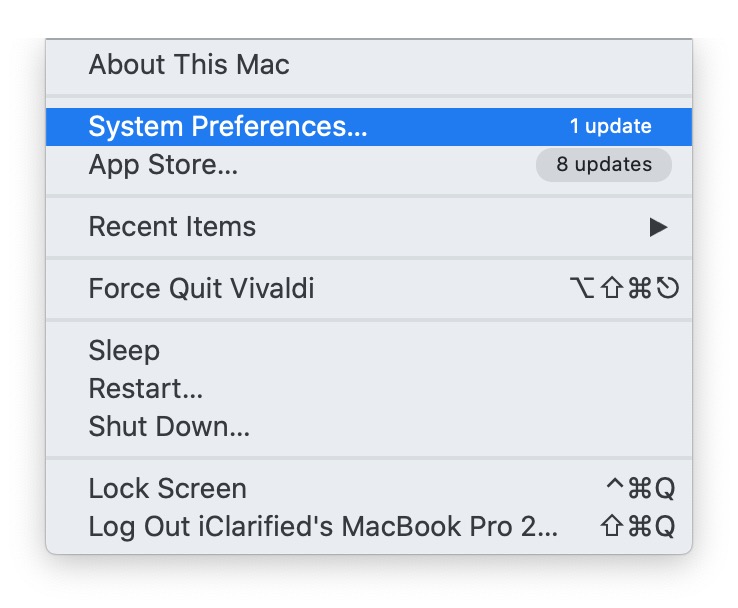The height and width of the screenshot is (608, 738).
Task: Put the Mac to Sleep
Action: click(124, 351)
